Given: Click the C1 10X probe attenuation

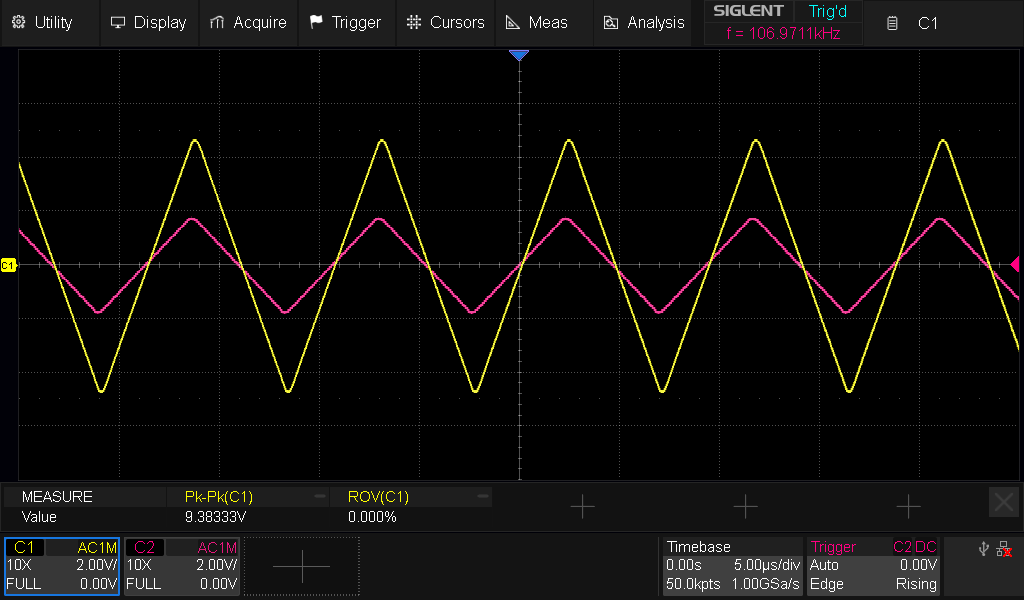Looking at the screenshot, I should (19, 565).
